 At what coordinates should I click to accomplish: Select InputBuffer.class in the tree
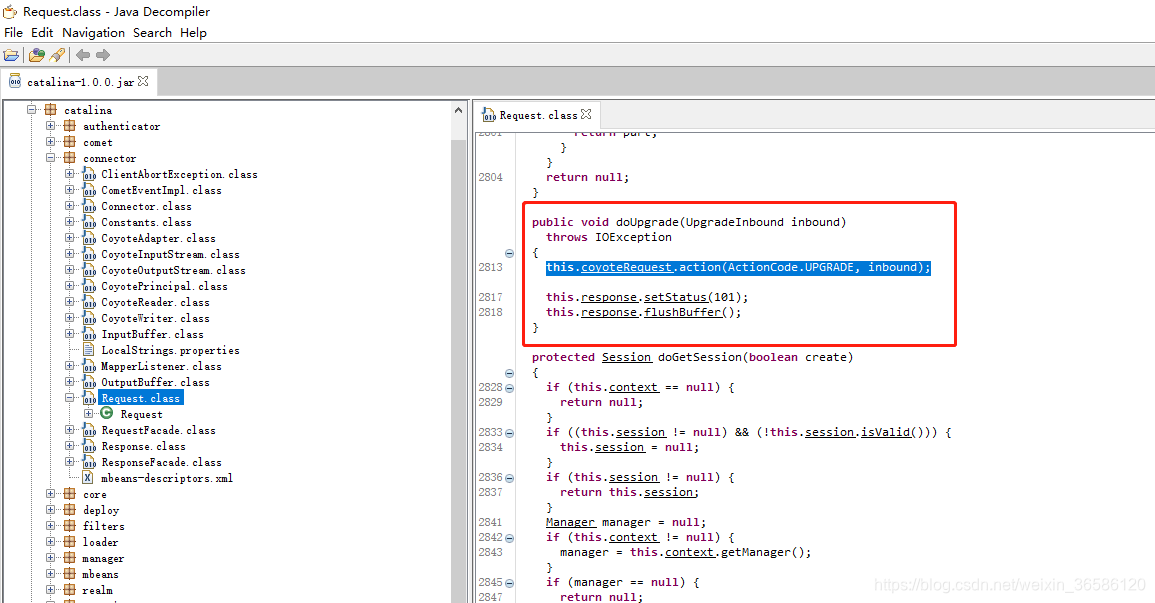pos(152,334)
